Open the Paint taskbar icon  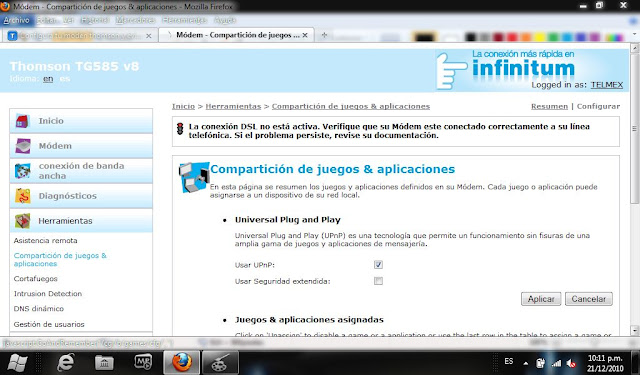pyautogui.click(x=220, y=362)
